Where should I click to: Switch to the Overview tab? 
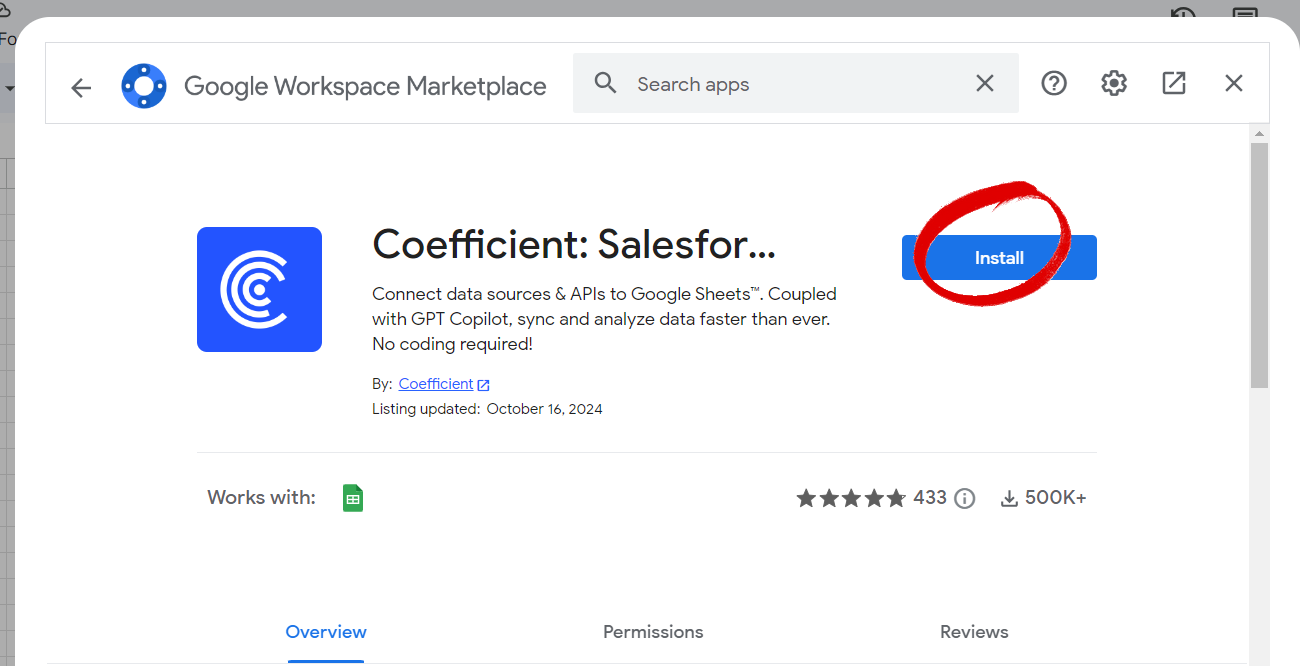326,632
